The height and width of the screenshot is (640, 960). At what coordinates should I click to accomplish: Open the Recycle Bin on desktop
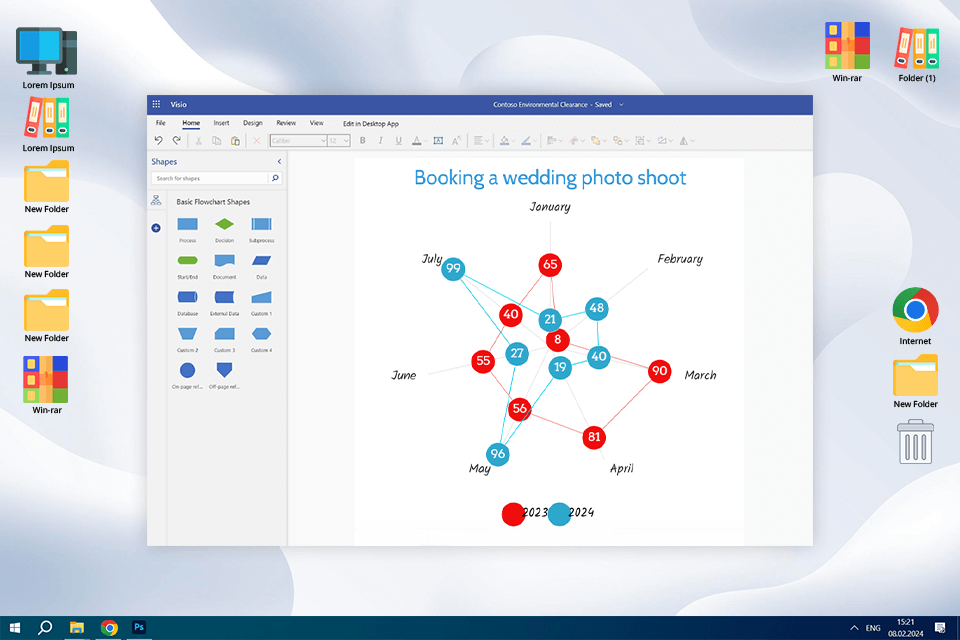coord(915,442)
